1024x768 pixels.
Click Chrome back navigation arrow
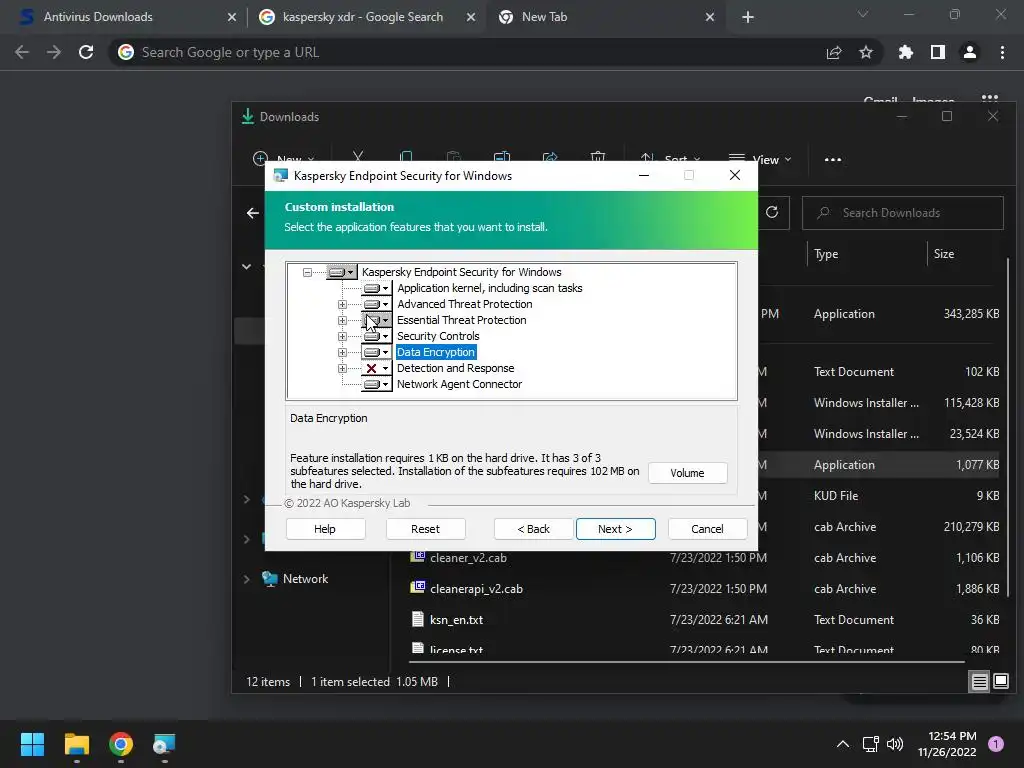tap(22, 52)
